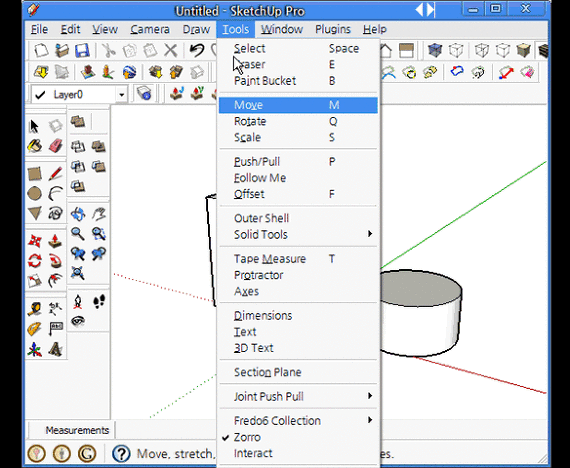Viewport: 570px width, 468px height.
Task: Choose Paint Bucket from the Tools menu
Action: pyautogui.click(x=298, y=81)
